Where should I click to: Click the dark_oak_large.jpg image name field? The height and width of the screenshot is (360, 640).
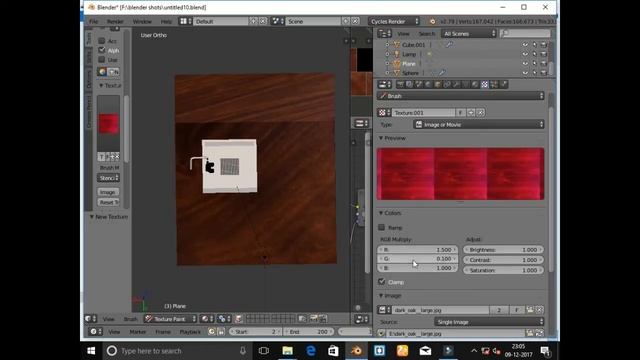pos(440,310)
